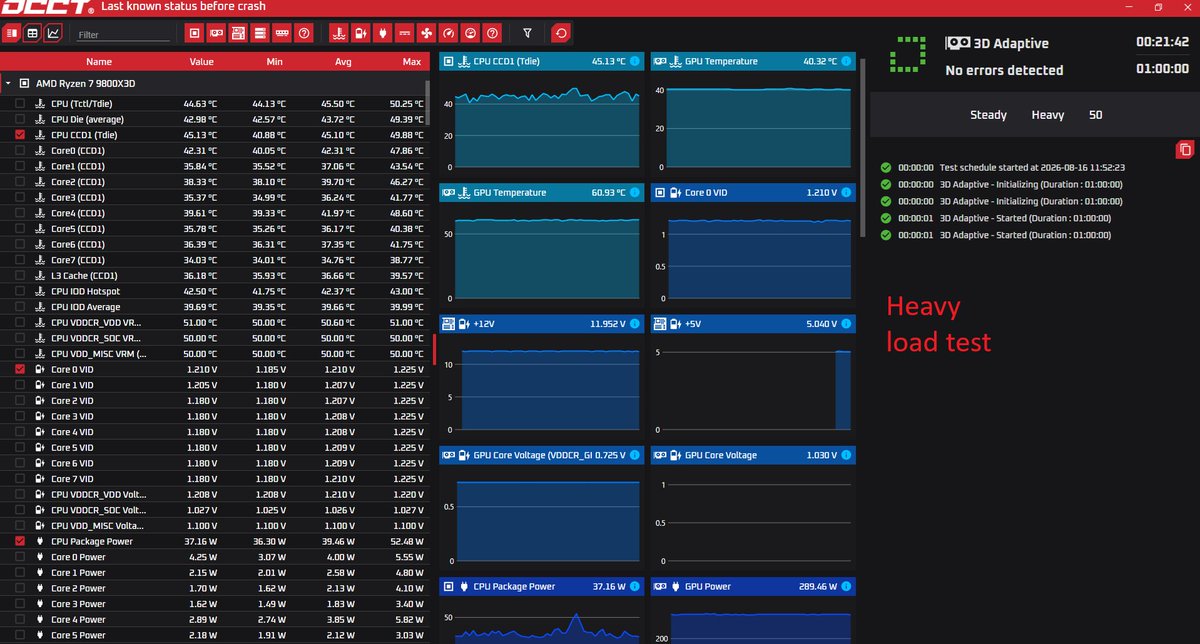Viewport: 1200px width, 644px height.
Task: Toggle the GPU hardware filter icon
Action: pyautogui.click(x=216, y=33)
